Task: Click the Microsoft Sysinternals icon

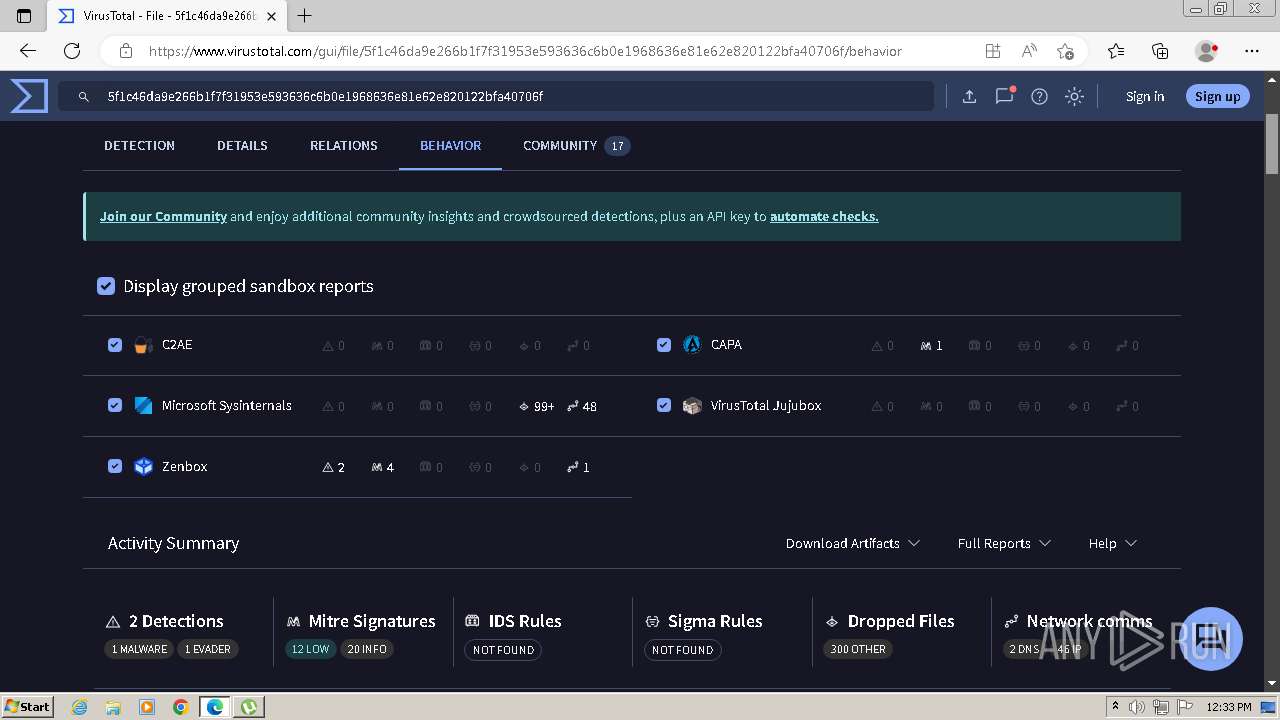Action: 143,405
